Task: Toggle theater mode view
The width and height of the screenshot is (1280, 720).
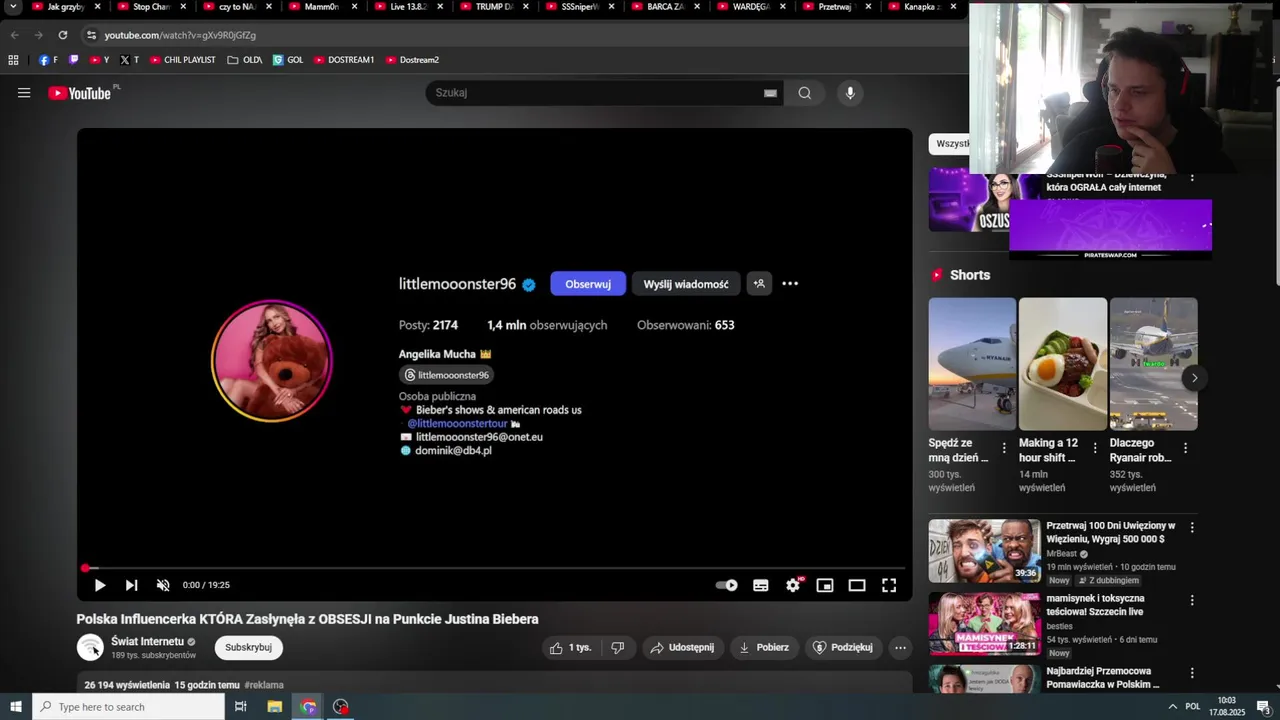Action: click(857, 585)
